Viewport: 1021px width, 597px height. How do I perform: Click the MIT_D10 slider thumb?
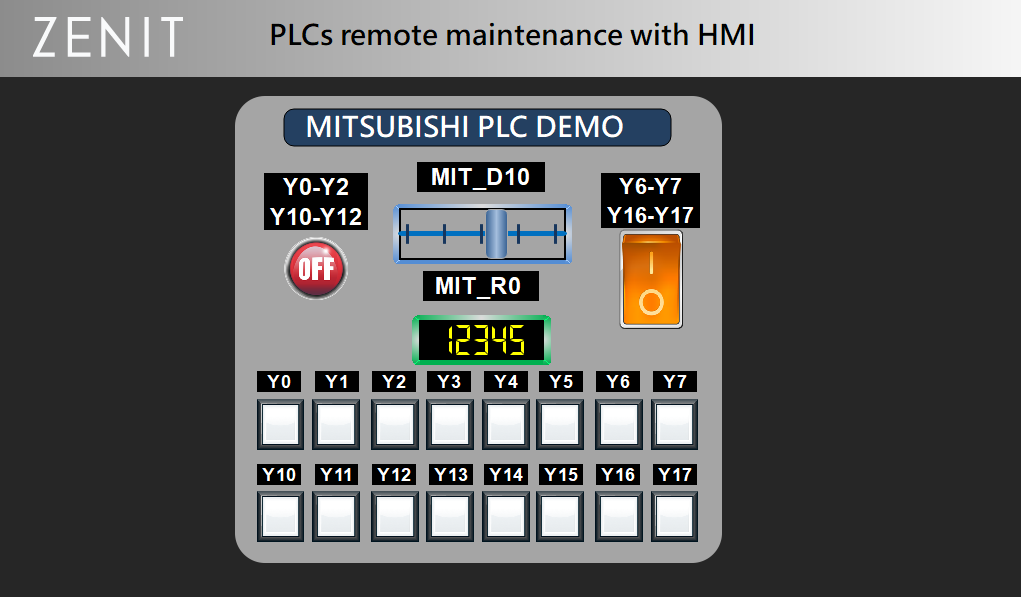(x=496, y=234)
